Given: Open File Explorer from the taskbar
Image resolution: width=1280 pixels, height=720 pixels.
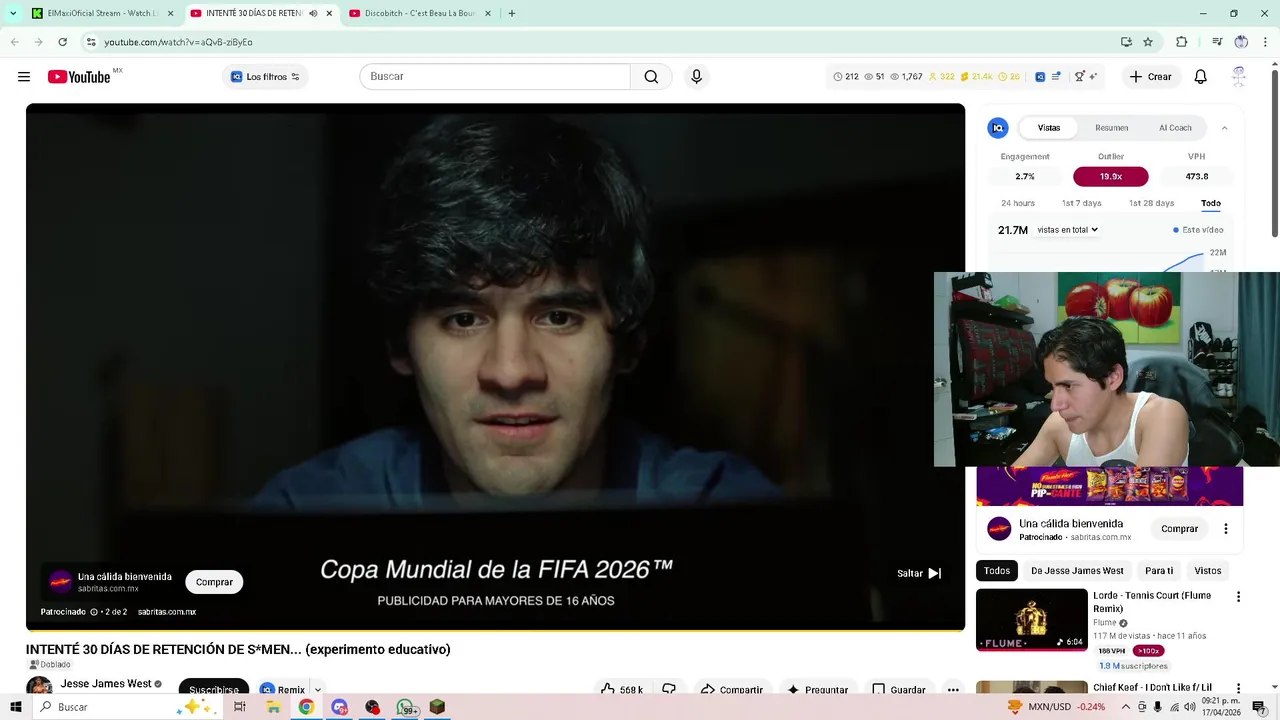Looking at the screenshot, I should click(x=273, y=707).
